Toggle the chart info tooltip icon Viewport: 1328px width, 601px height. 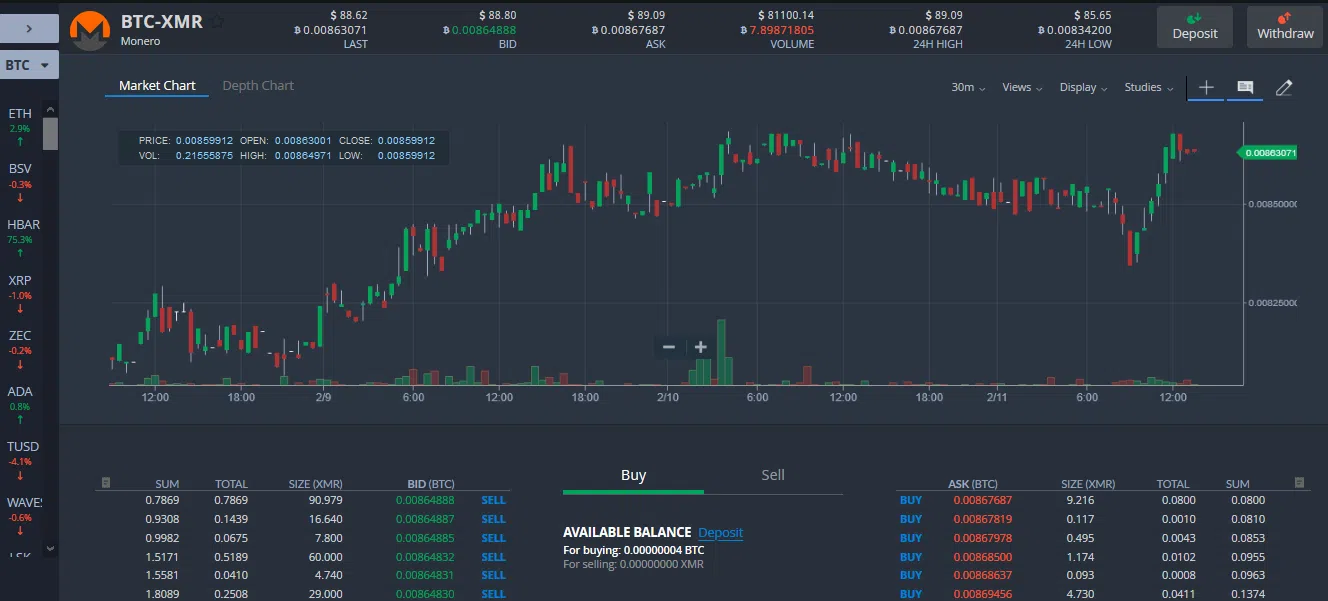tap(1245, 88)
